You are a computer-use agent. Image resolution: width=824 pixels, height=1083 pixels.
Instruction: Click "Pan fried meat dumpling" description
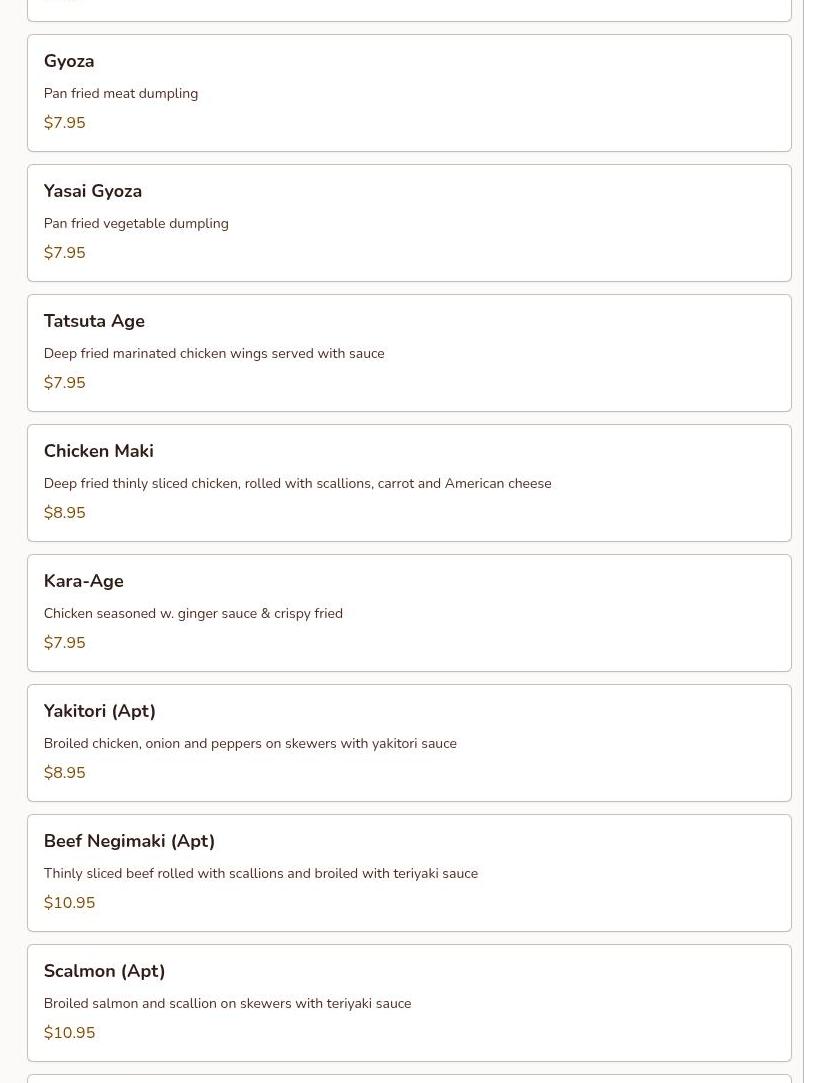[121, 94]
